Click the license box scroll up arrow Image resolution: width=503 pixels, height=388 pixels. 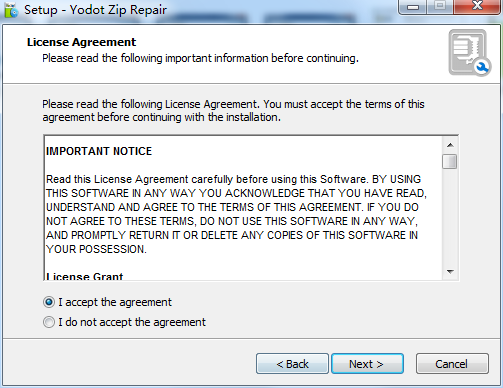tap(450, 145)
